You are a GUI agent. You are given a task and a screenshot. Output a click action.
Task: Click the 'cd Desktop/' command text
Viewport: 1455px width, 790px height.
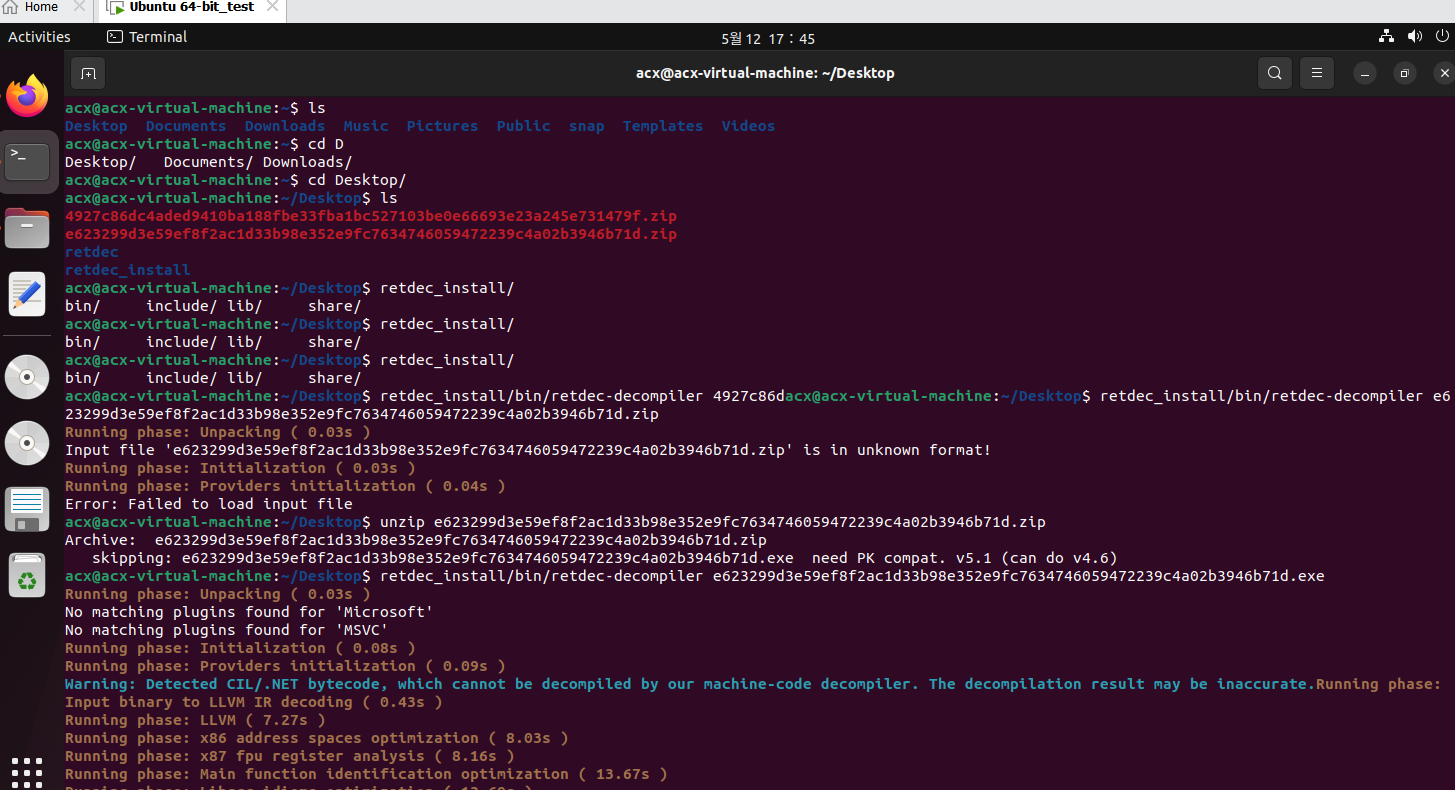(x=357, y=180)
